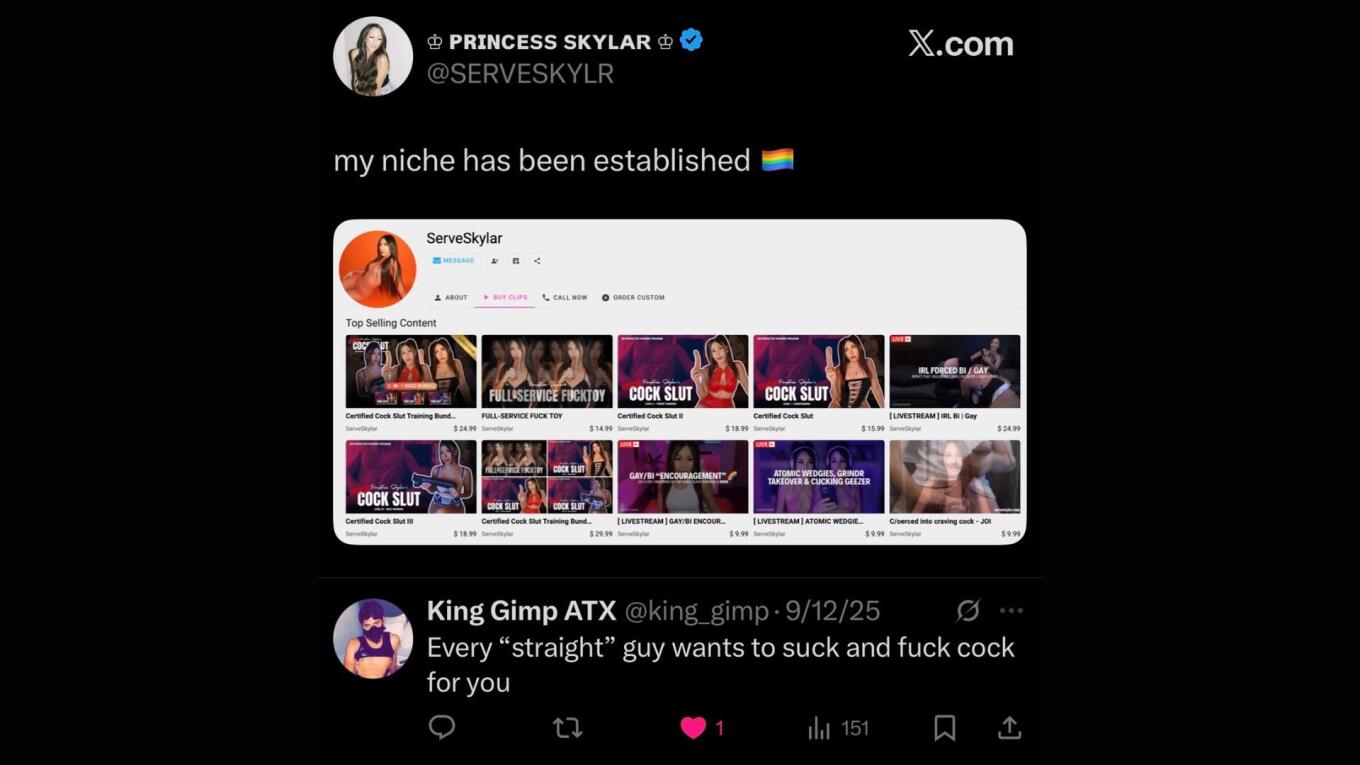Open the @SERVESKYLR handle link
Screen dimensions: 1360x765
coord(520,74)
